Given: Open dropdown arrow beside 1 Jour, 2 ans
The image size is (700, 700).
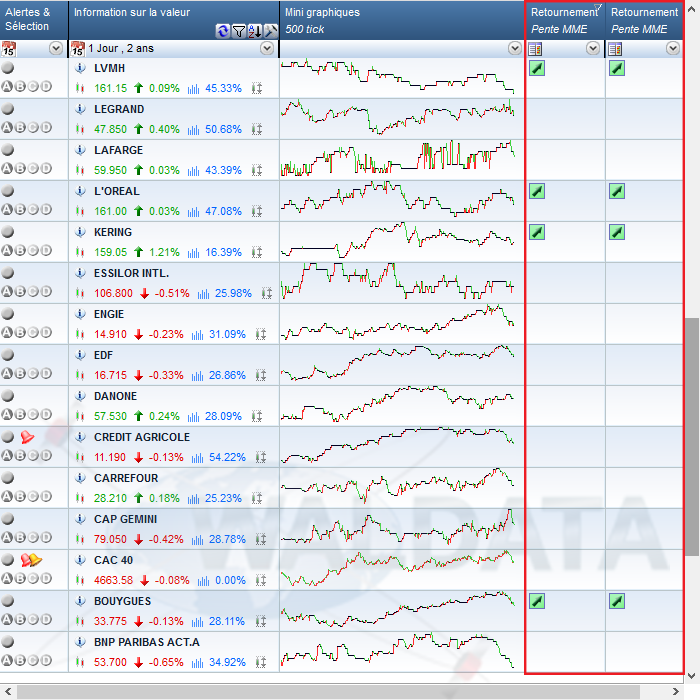Looking at the screenshot, I should pyautogui.click(x=267, y=48).
